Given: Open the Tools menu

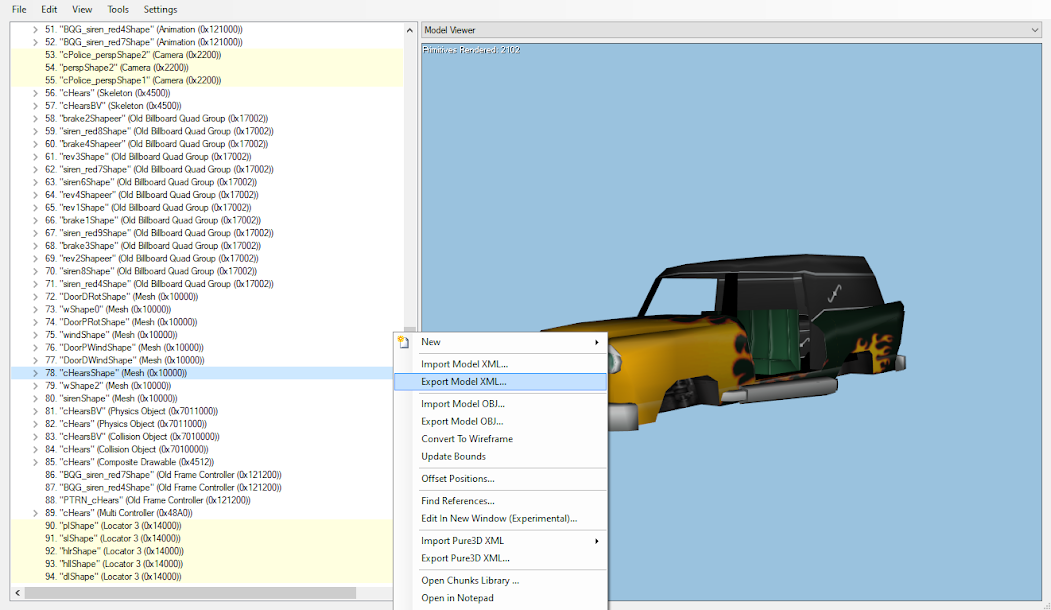Looking at the screenshot, I should pos(118,9).
